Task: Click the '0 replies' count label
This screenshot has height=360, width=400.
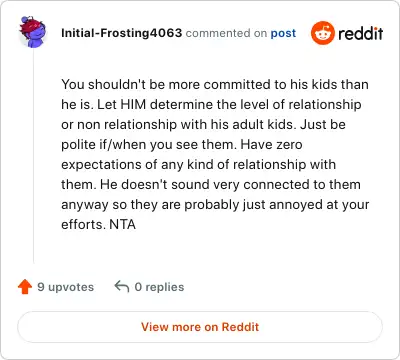Action: tap(159, 287)
